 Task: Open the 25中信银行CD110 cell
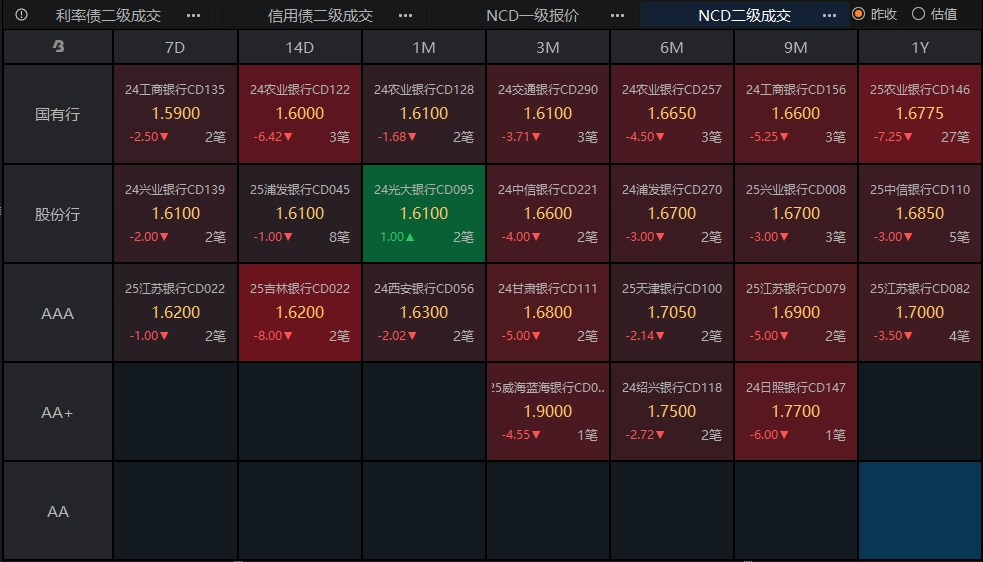coord(920,214)
